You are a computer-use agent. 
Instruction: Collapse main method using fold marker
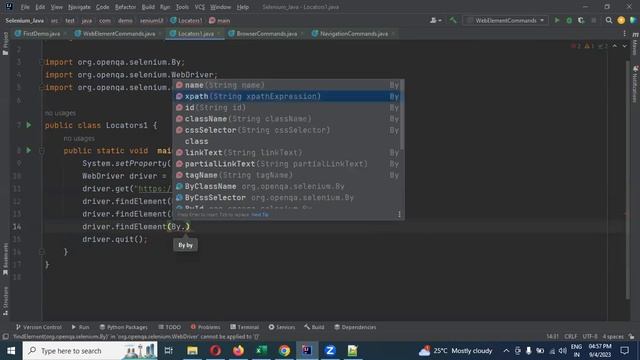(42, 151)
